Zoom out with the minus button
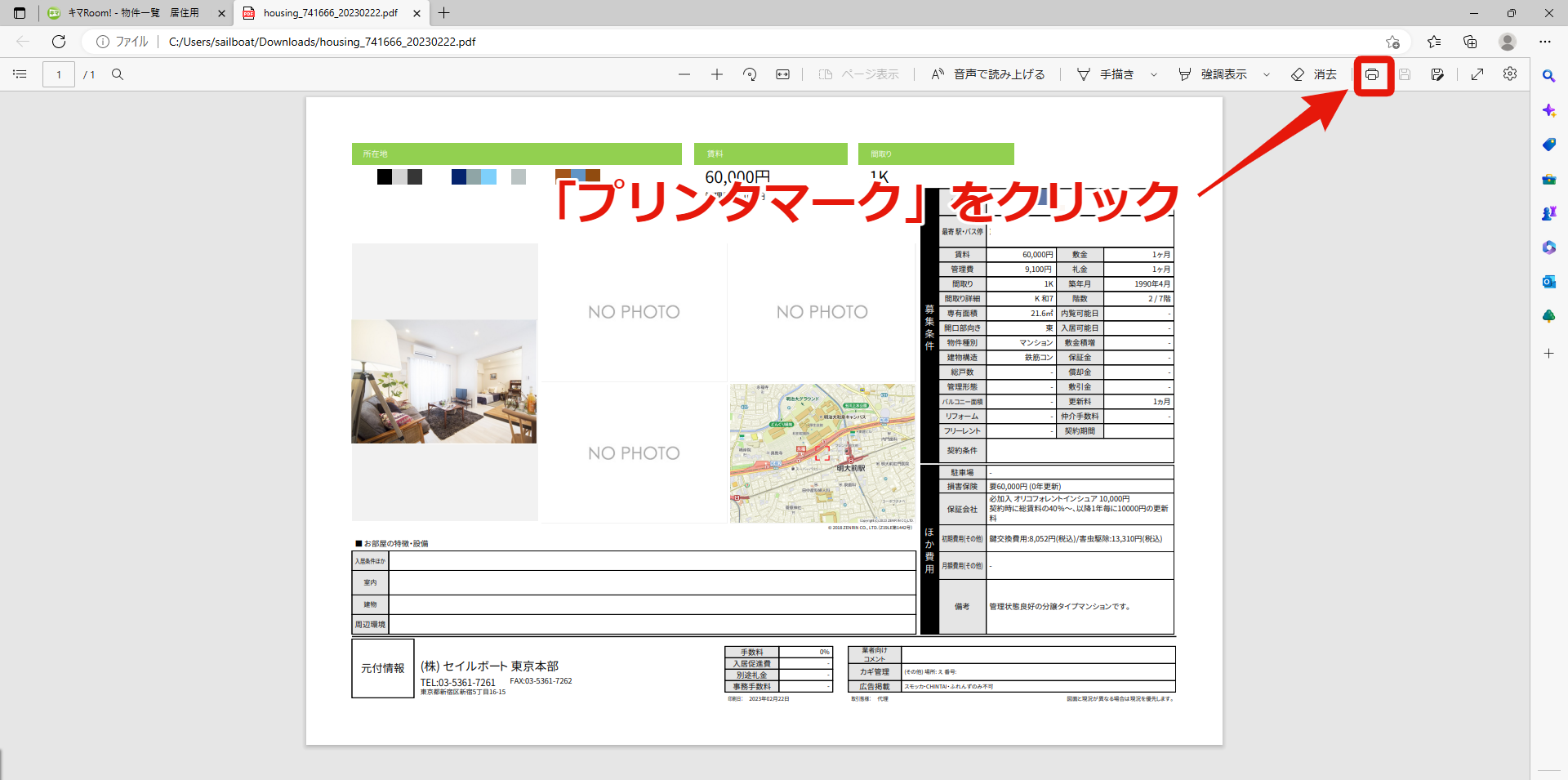Image resolution: width=1568 pixels, height=780 pixels. point(684,74)
